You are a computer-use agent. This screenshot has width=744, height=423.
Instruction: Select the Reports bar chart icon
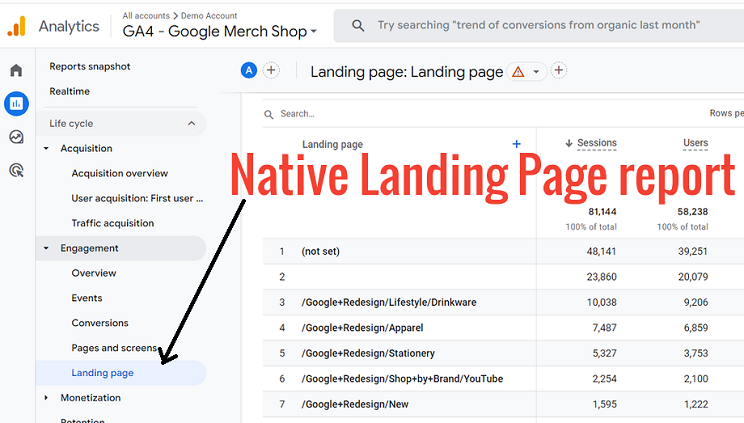[x=17, y=103]
